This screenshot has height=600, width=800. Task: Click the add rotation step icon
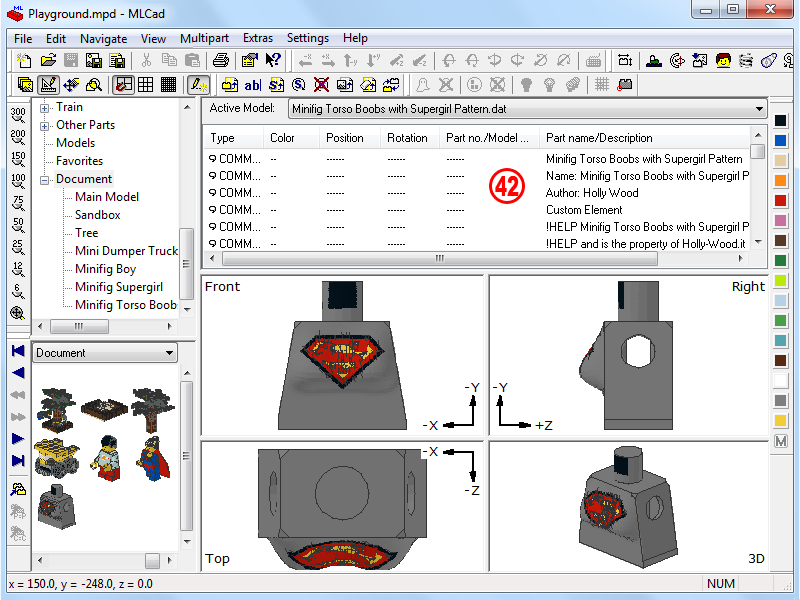click(x=298, y=85)
